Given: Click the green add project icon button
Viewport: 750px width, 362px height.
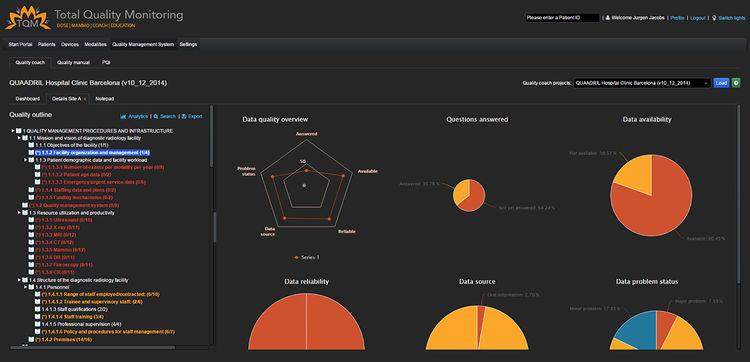Looking at the screenshot, I should [x=736, y=83].
